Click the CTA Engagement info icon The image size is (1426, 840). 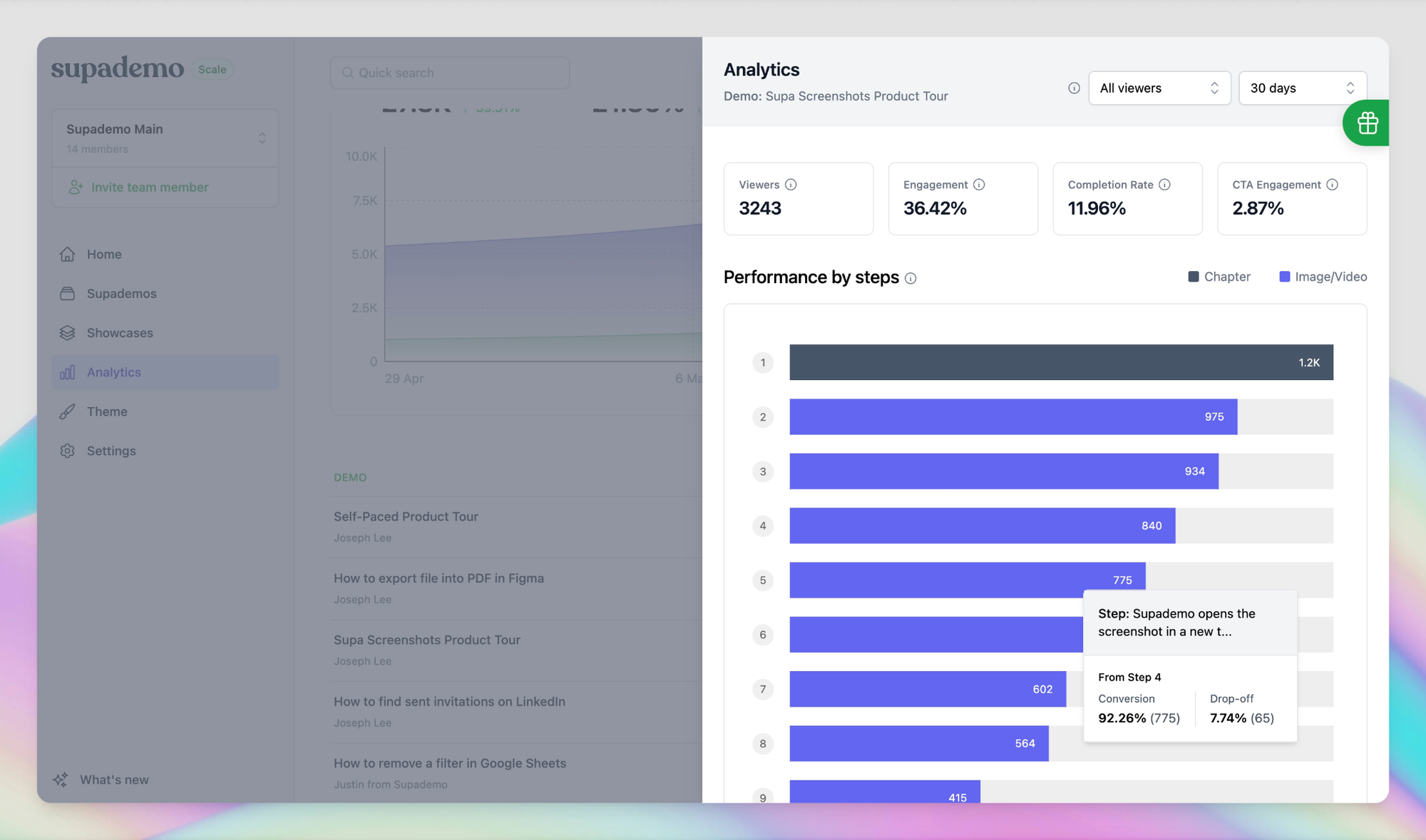1332,185
